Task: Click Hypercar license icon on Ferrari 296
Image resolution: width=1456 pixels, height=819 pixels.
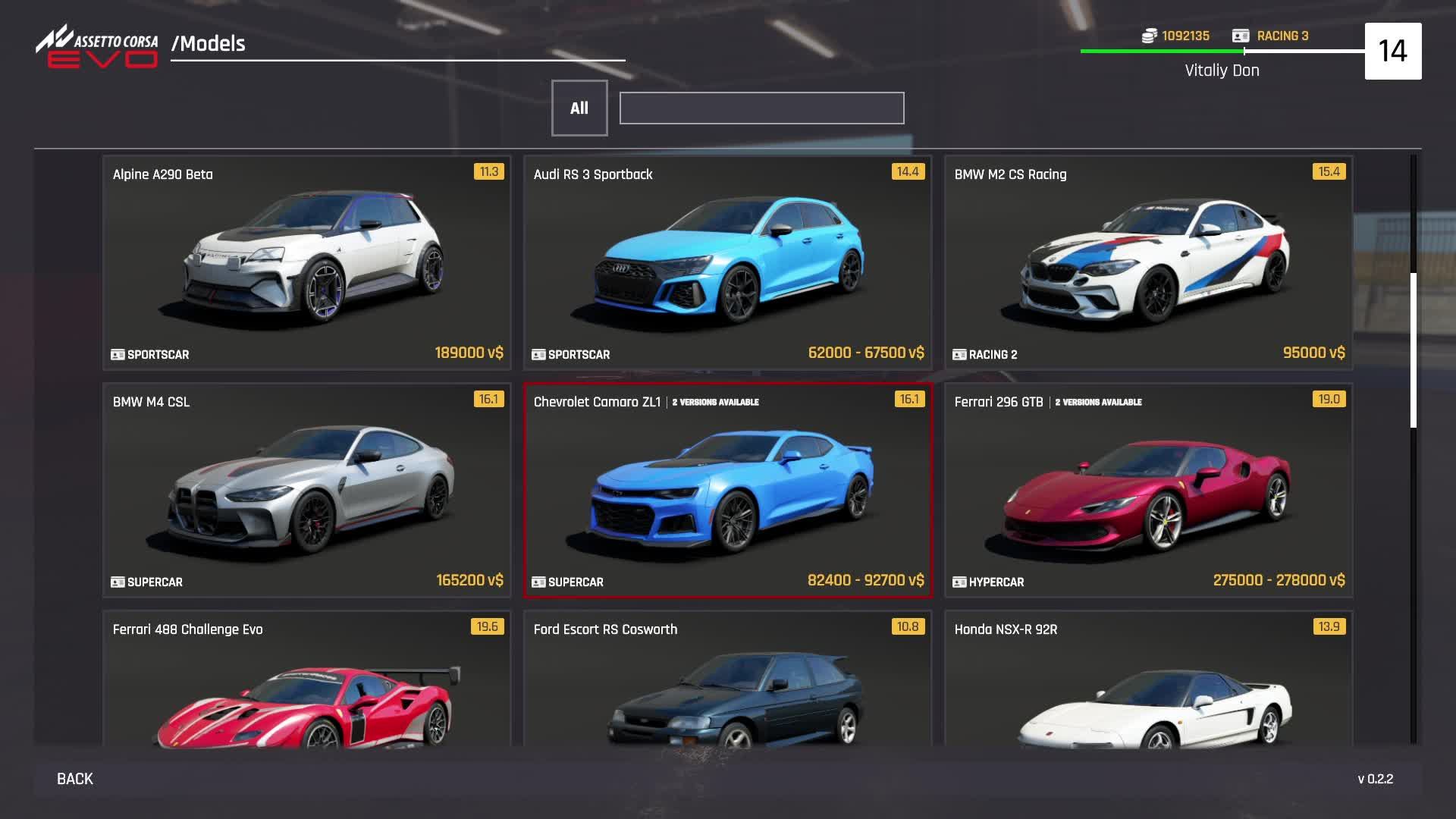Action: 959,582
